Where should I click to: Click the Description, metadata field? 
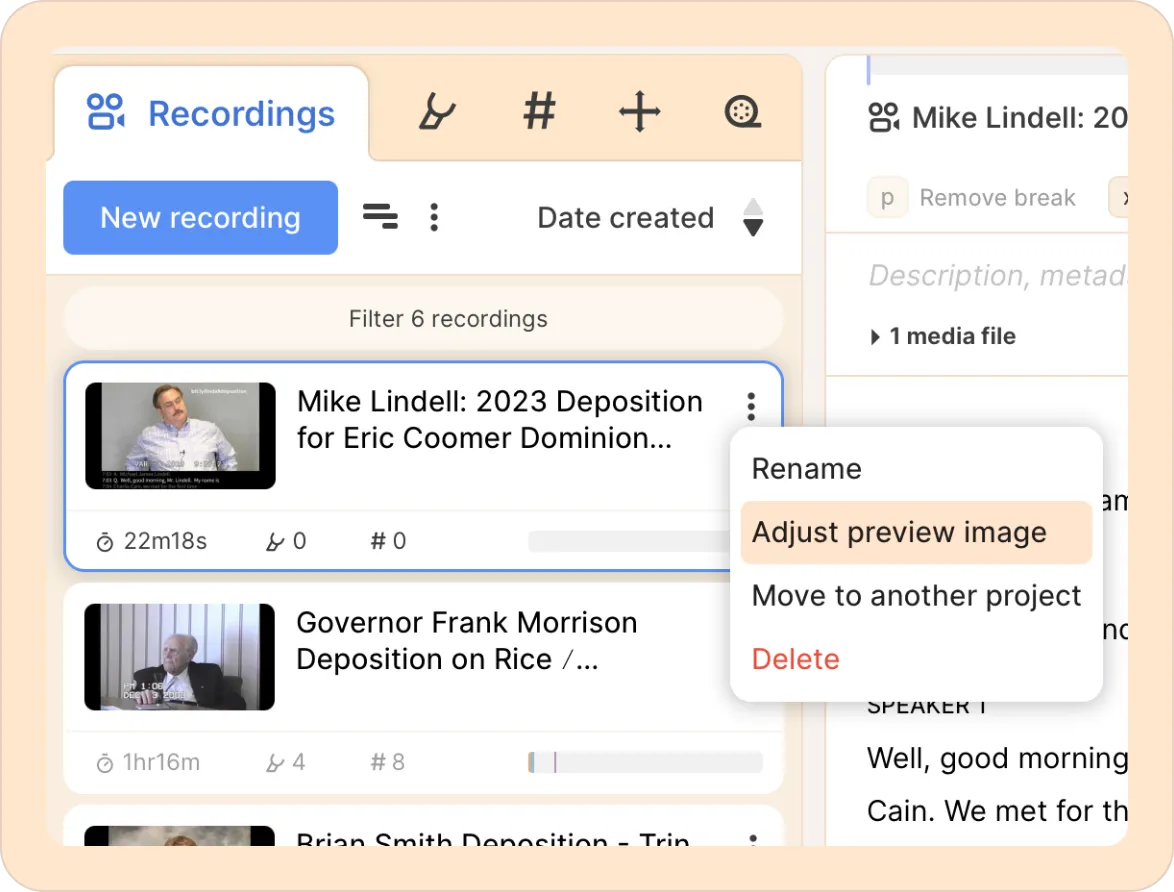pos(998,276)
